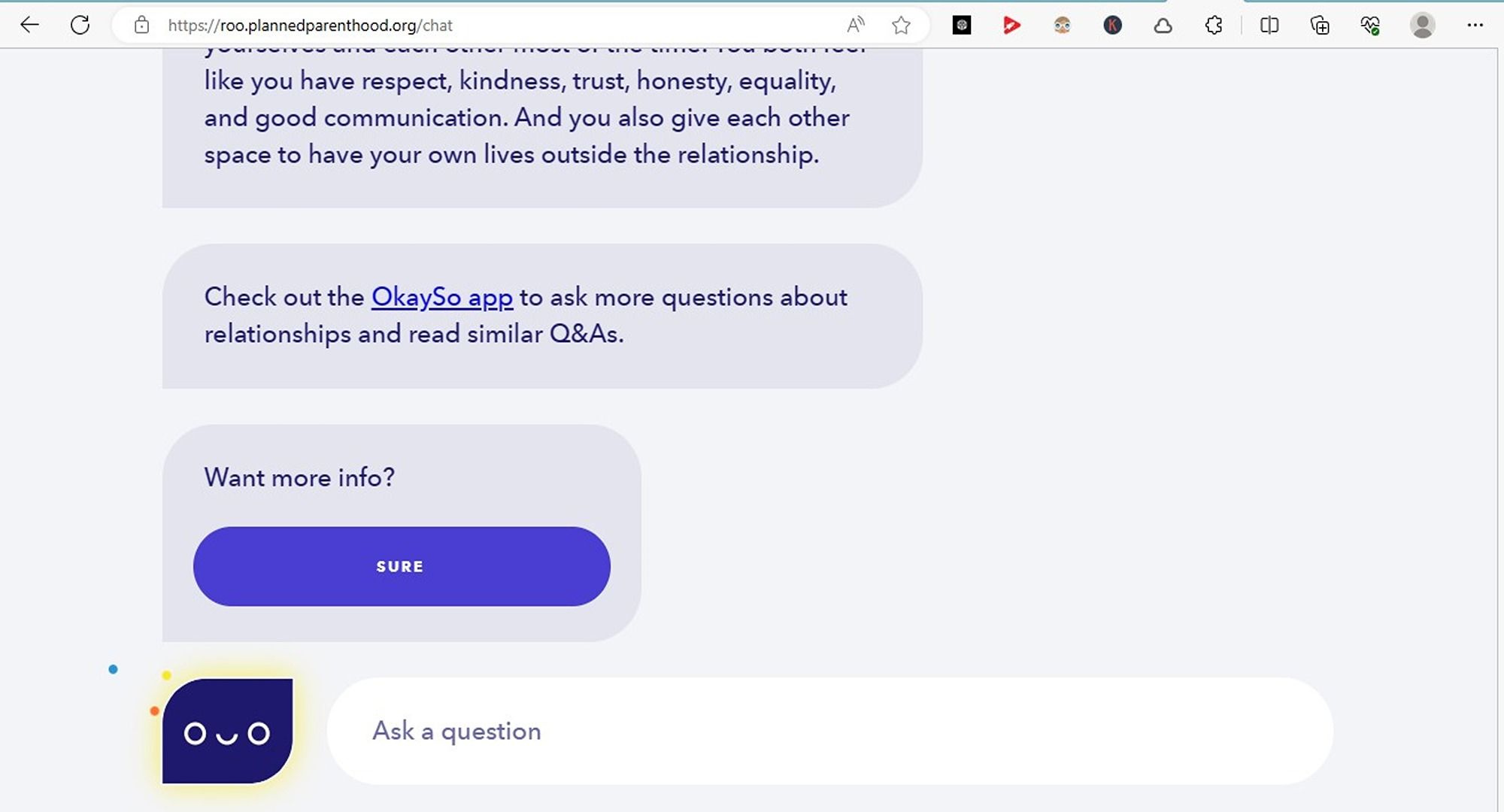Image resolution: width=1504 pixels, height=812 pixels.
Task: Open the Collections panel
Action: point(1320,26)
